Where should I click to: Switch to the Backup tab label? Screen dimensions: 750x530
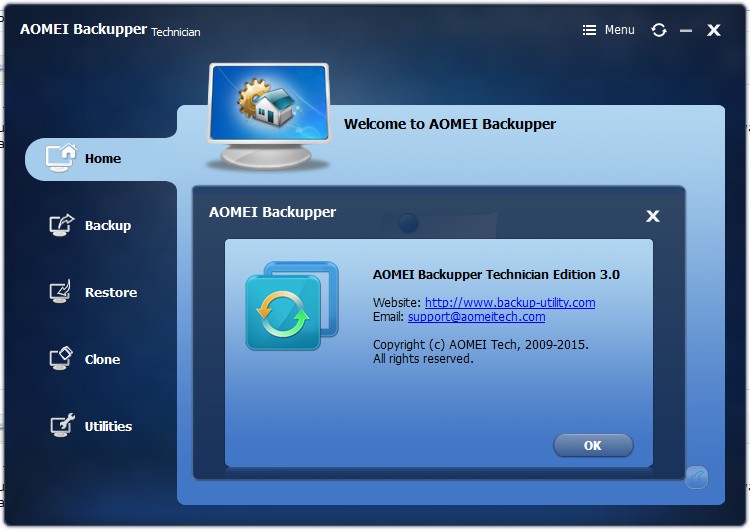pyautogui.click(x=108, y=225)
